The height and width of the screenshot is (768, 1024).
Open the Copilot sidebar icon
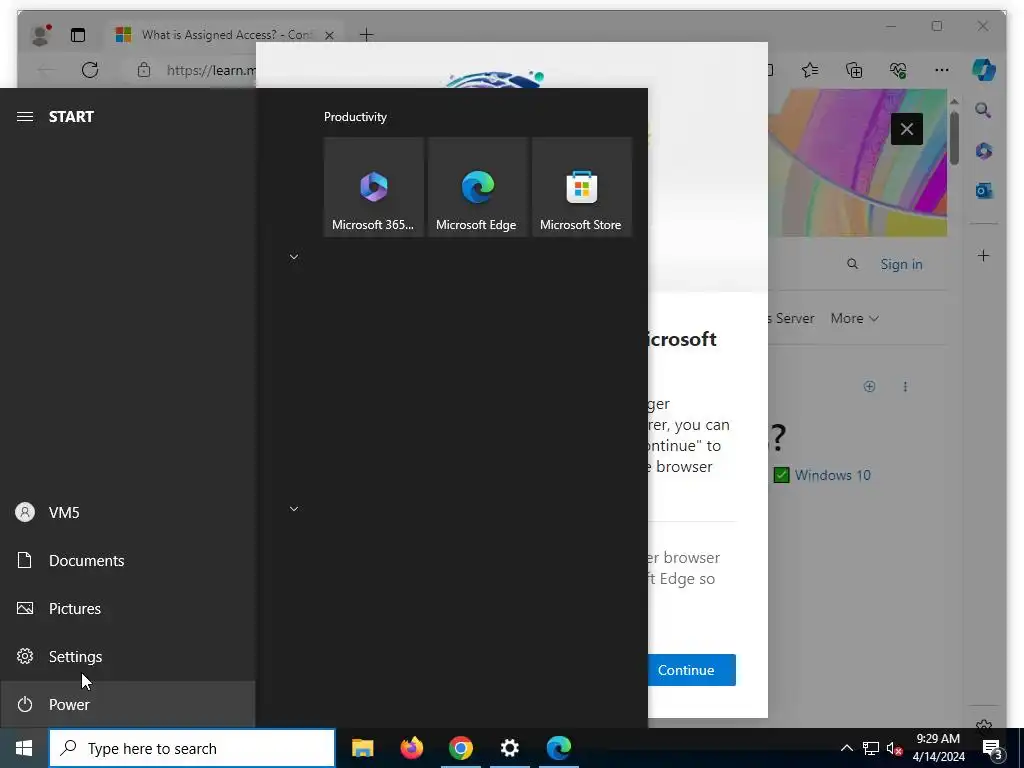click(x=984, y=70)
